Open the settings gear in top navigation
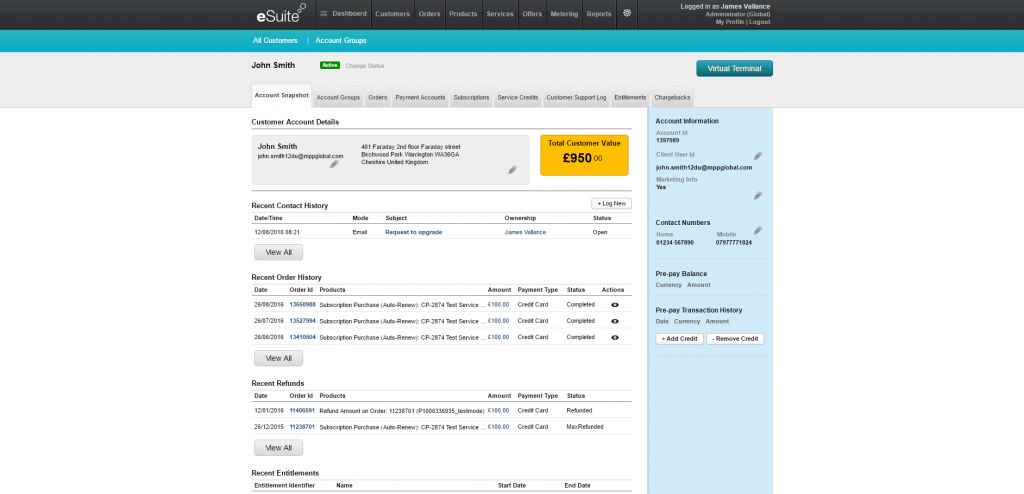 (627, 14)
